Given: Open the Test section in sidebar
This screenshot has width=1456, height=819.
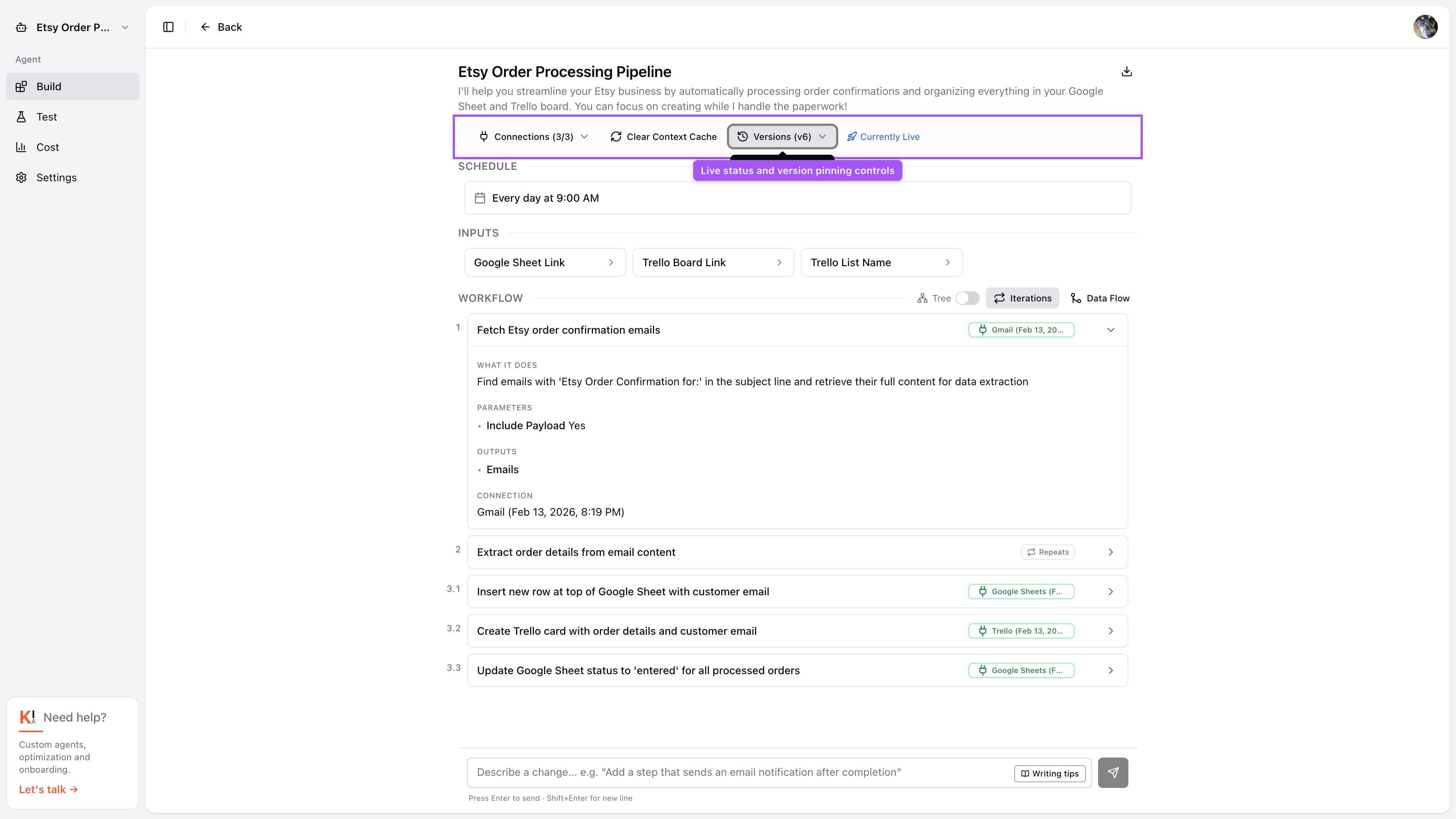Looking at the screenshot, I should coord(46,117).
